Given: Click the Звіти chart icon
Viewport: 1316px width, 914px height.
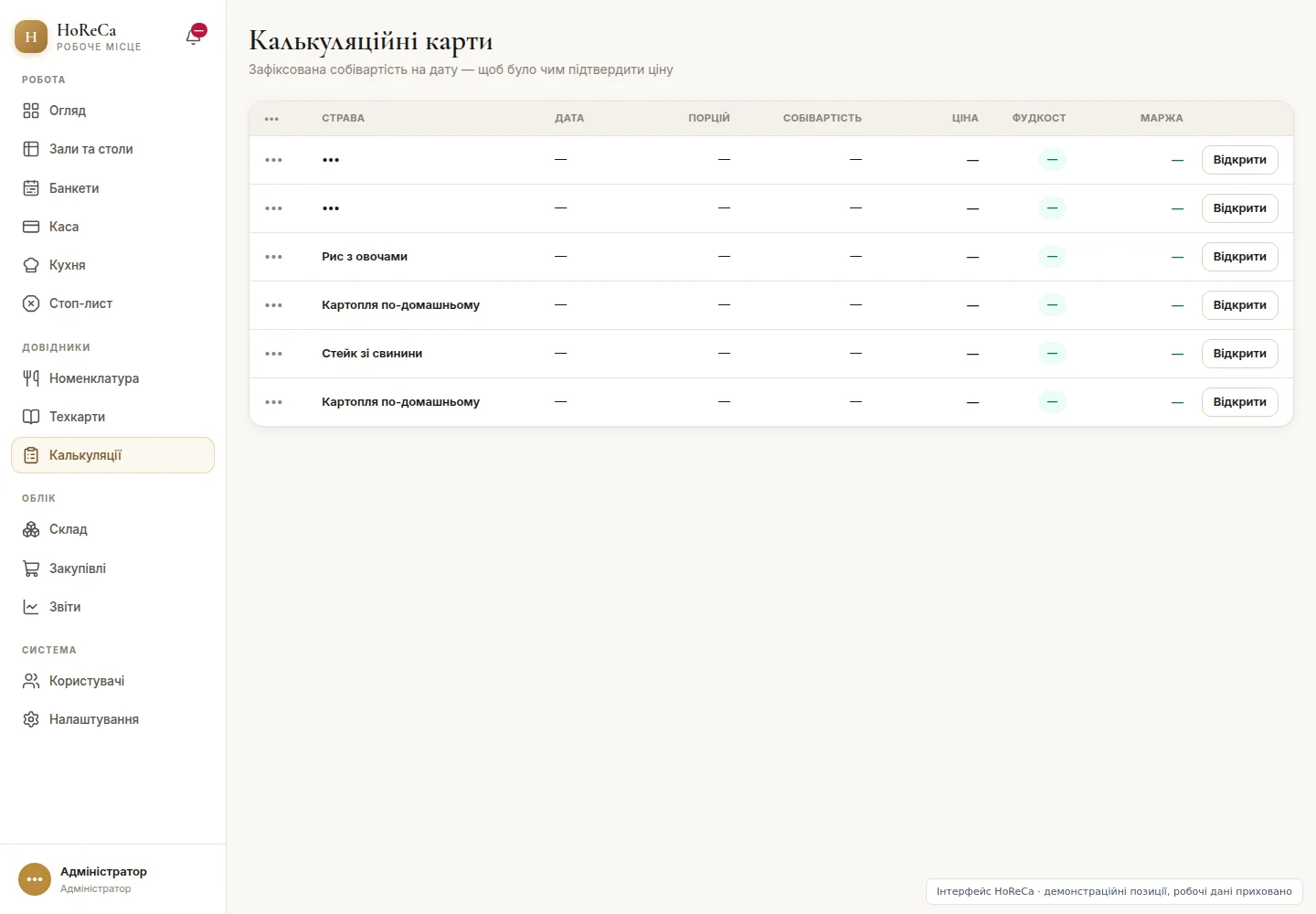Looking at the screenshot, I should (31, 607).
